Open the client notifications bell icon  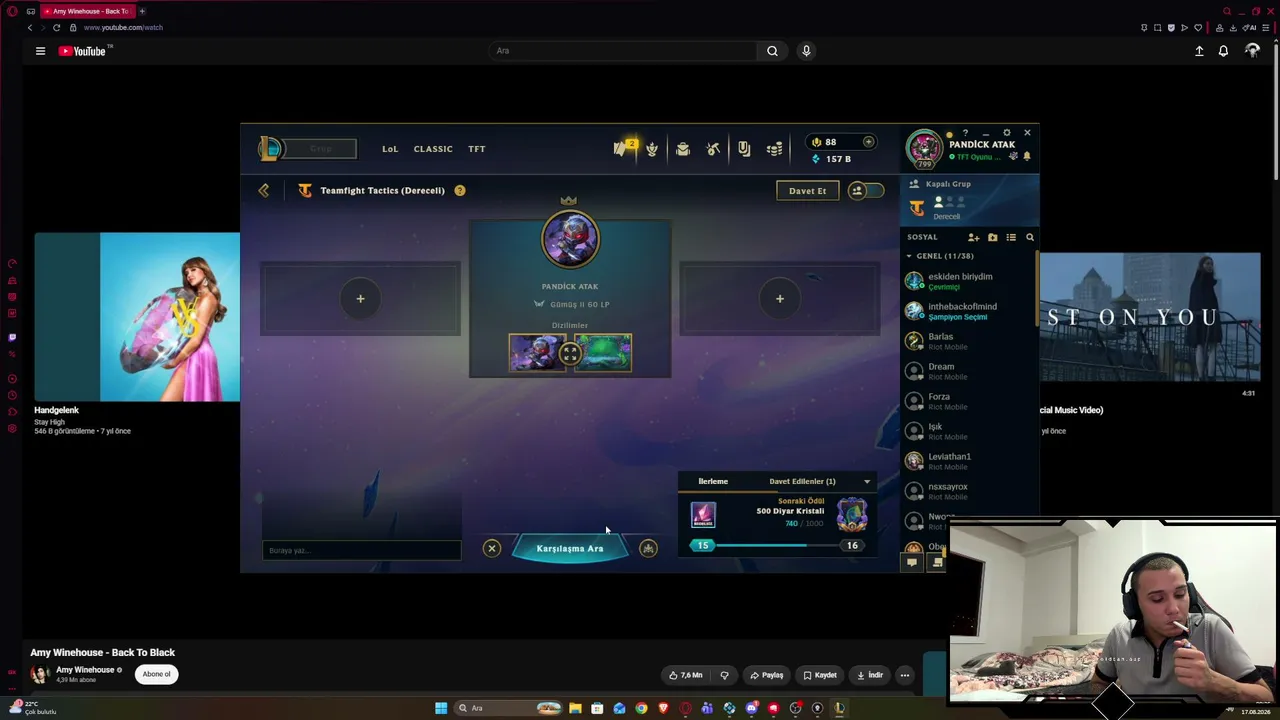click(x=1027, y=156)
